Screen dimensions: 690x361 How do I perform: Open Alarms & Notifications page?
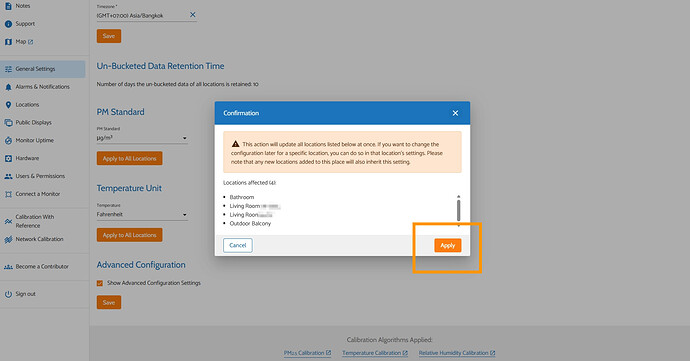[43, 87]
